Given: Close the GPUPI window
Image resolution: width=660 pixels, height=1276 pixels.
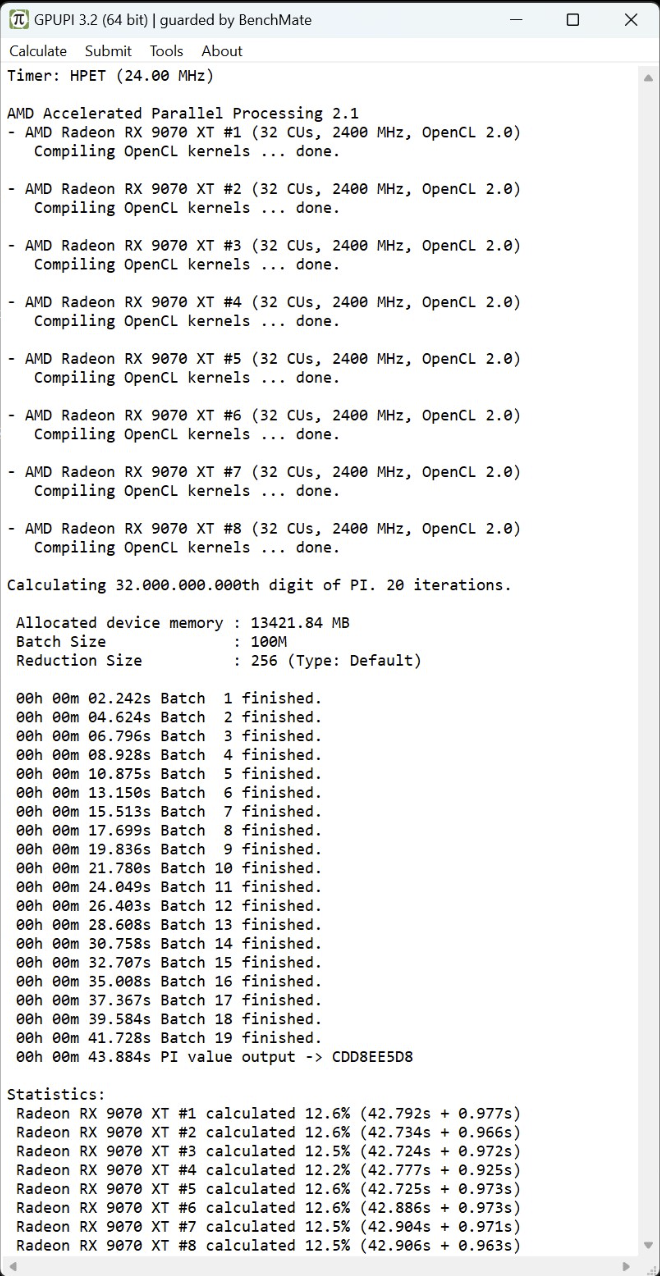Looking at the screenshot, I should pos(631,19).
